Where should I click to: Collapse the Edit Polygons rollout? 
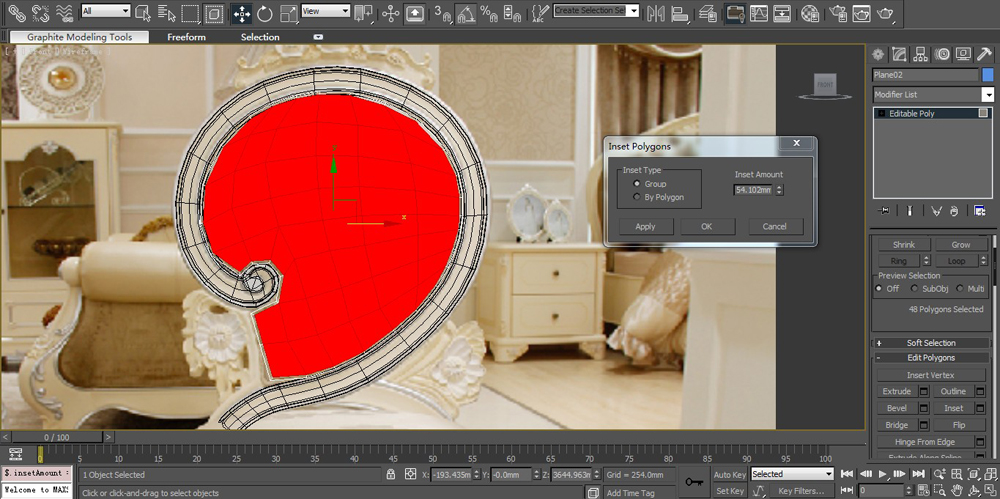pyautogui.click(x=930, y=358)
